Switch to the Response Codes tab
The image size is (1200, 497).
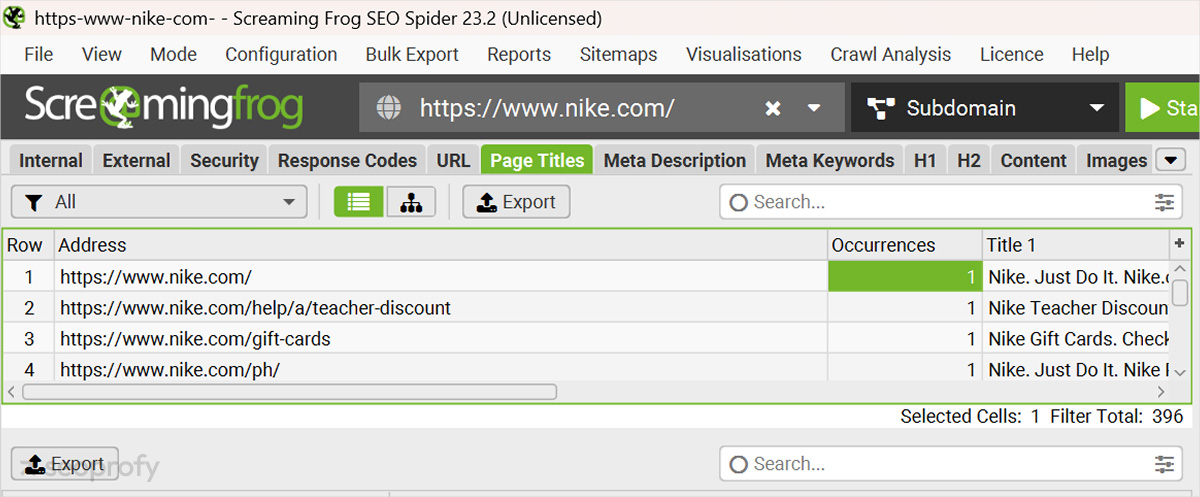(347, 160)
